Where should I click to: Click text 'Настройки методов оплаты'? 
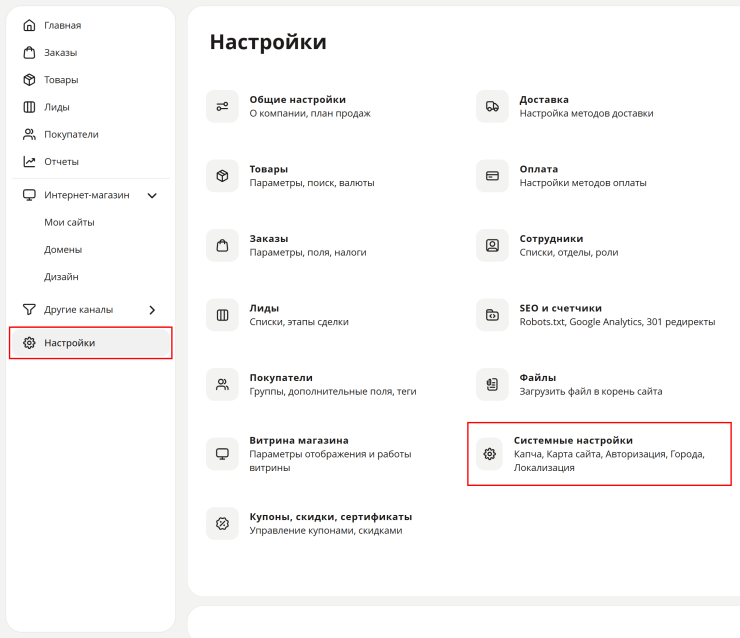click(583, 183)
